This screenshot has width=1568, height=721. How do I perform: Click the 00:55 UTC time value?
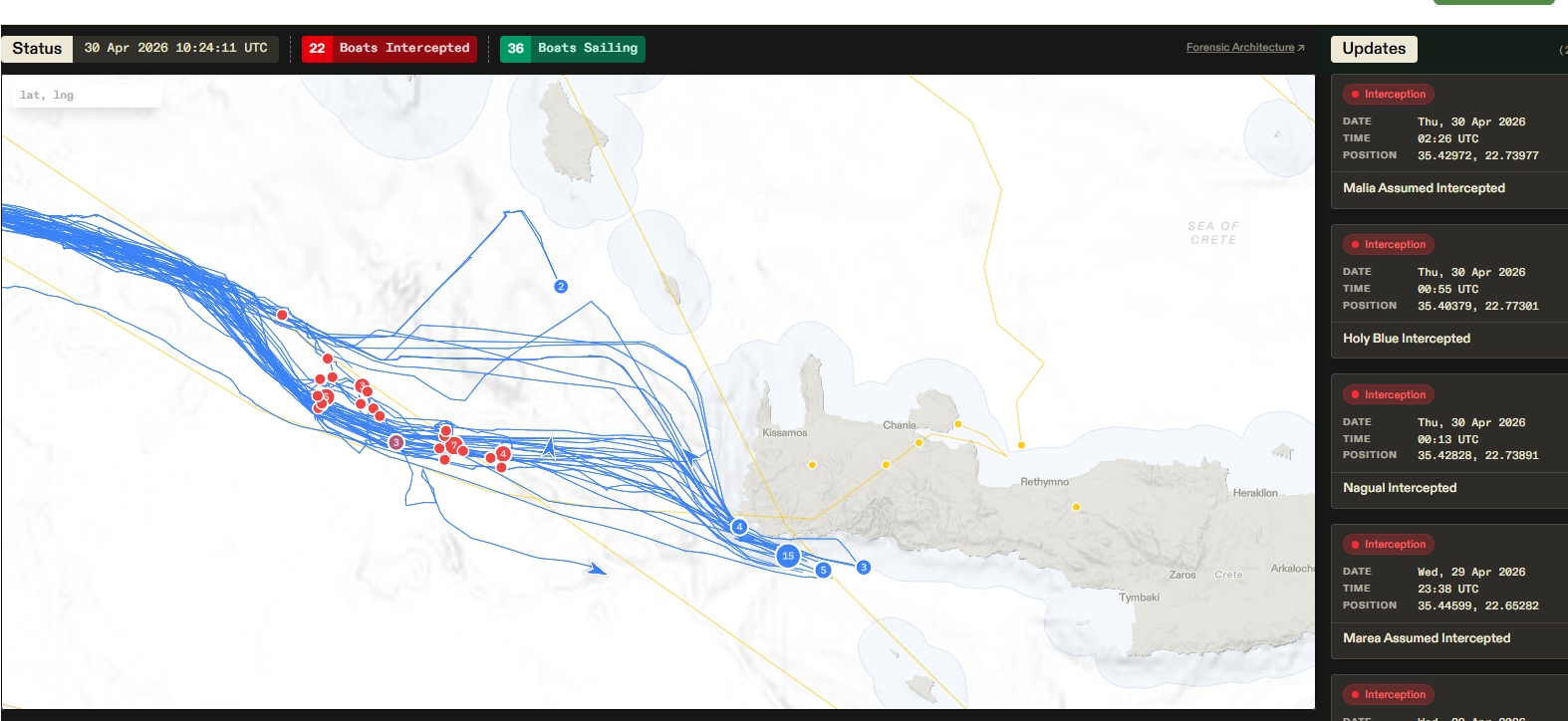click(x=1448, y=289)
